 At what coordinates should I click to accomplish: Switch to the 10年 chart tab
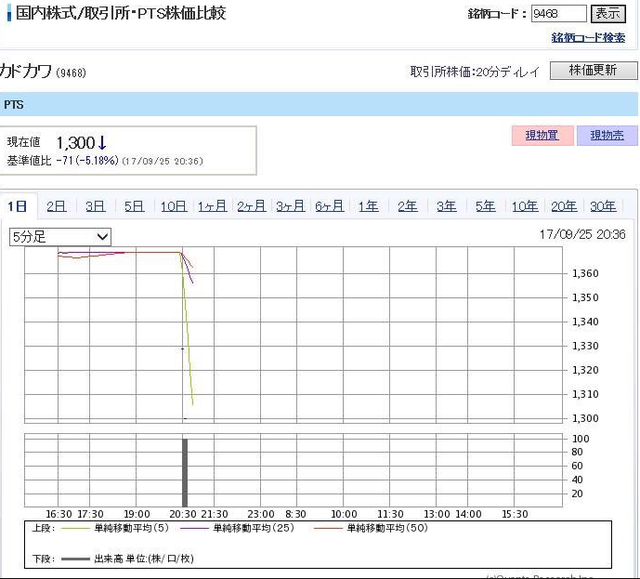pyautogui.click(x=525, y=206)
